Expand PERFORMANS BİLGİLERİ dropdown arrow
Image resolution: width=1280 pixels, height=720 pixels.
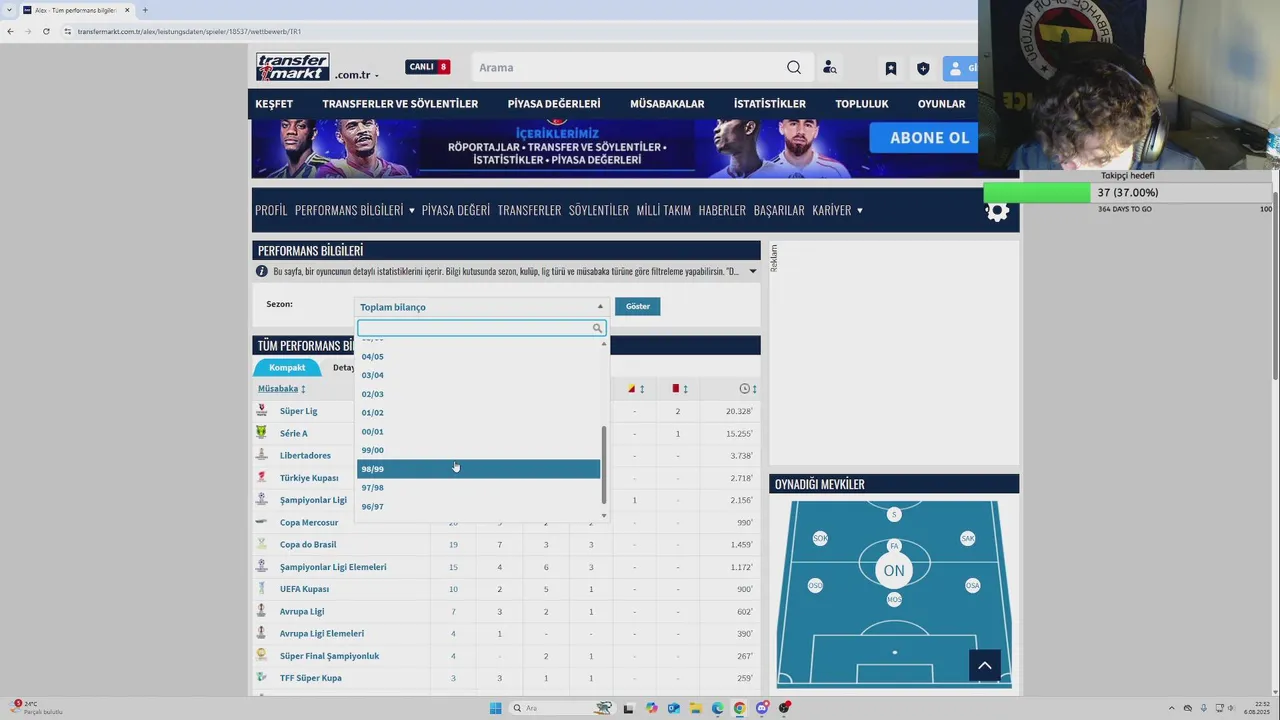tap(411, 211)
